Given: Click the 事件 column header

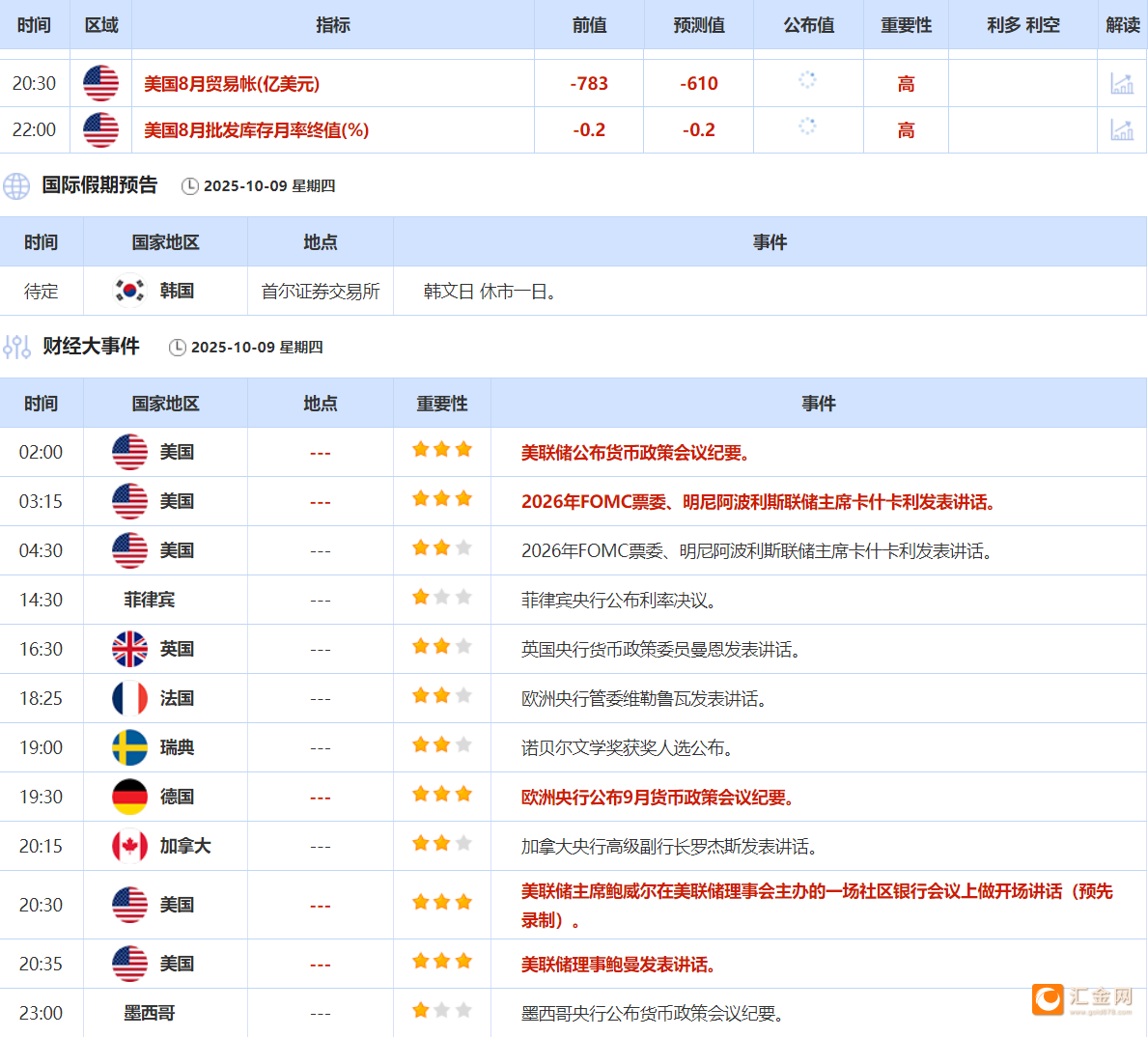Looking at the screenshot, I should [x=818, y=404].
